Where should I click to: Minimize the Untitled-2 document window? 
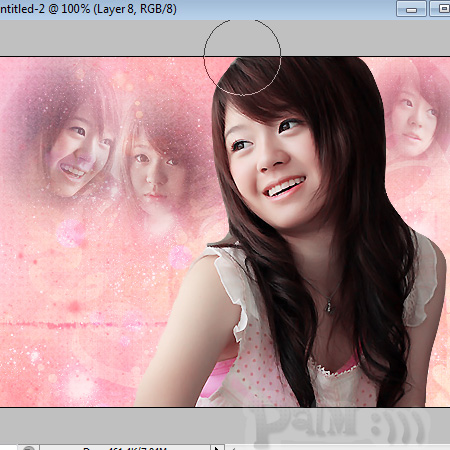411,9
